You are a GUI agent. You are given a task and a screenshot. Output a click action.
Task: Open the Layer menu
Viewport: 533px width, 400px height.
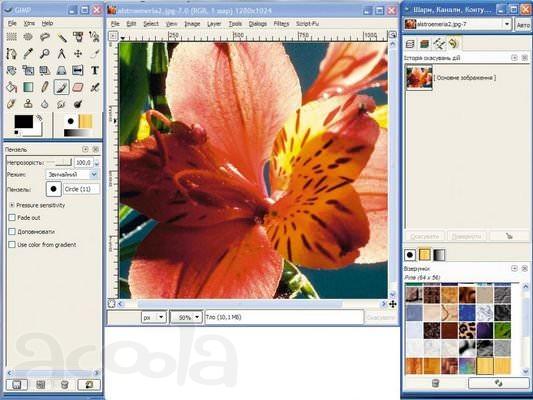pyautogui.click(x=214, y=24)
